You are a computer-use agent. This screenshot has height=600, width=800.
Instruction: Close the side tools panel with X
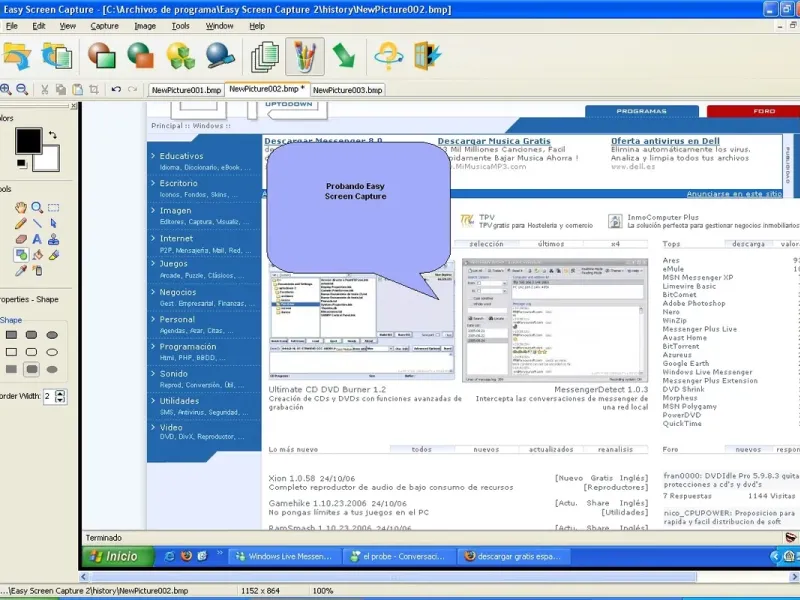[x=73, y=106]
